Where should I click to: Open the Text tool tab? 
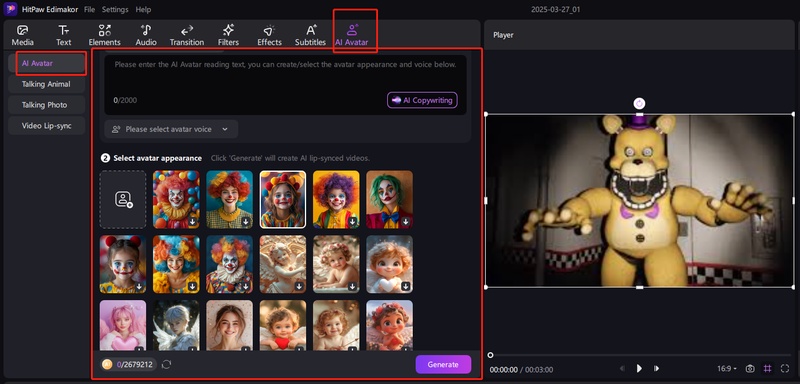63,36
